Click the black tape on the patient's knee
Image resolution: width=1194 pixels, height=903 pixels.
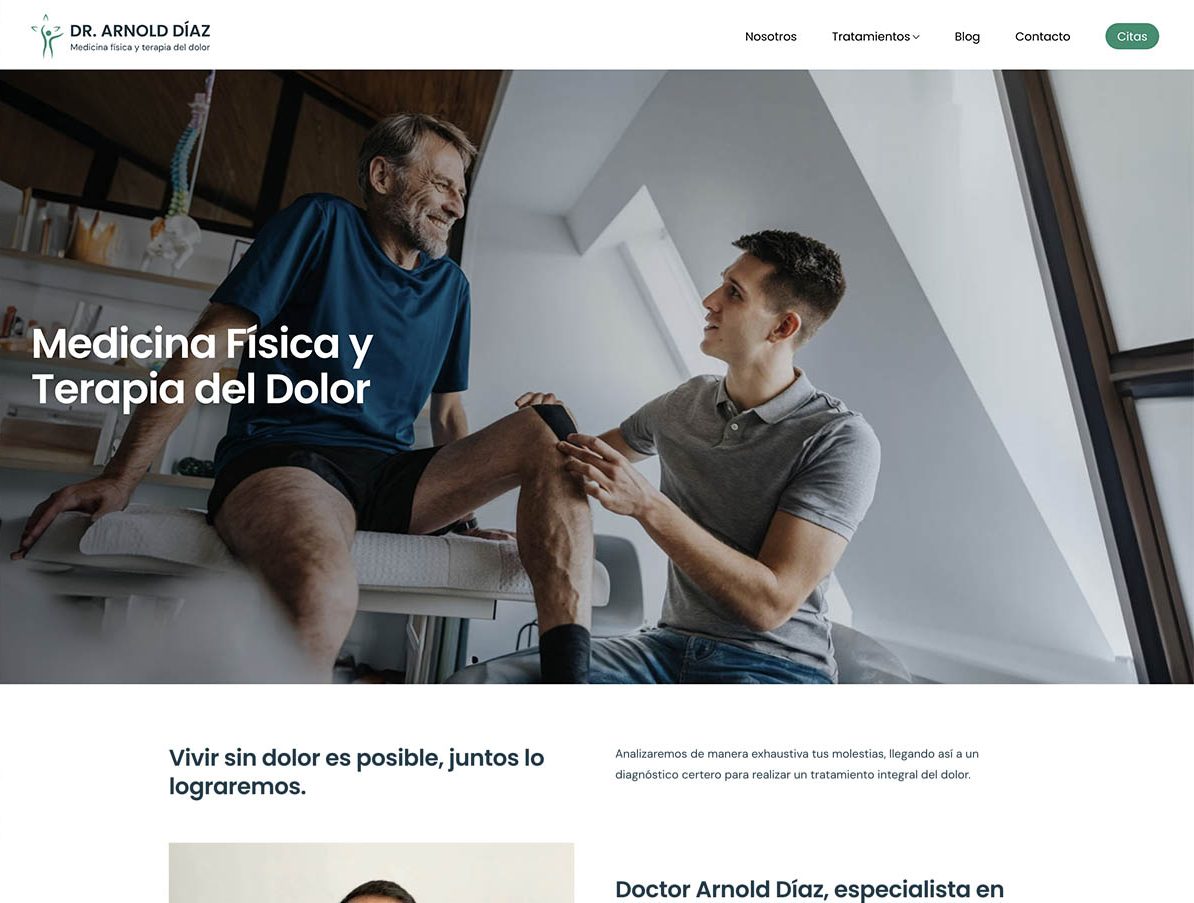[x=554, y=421]
